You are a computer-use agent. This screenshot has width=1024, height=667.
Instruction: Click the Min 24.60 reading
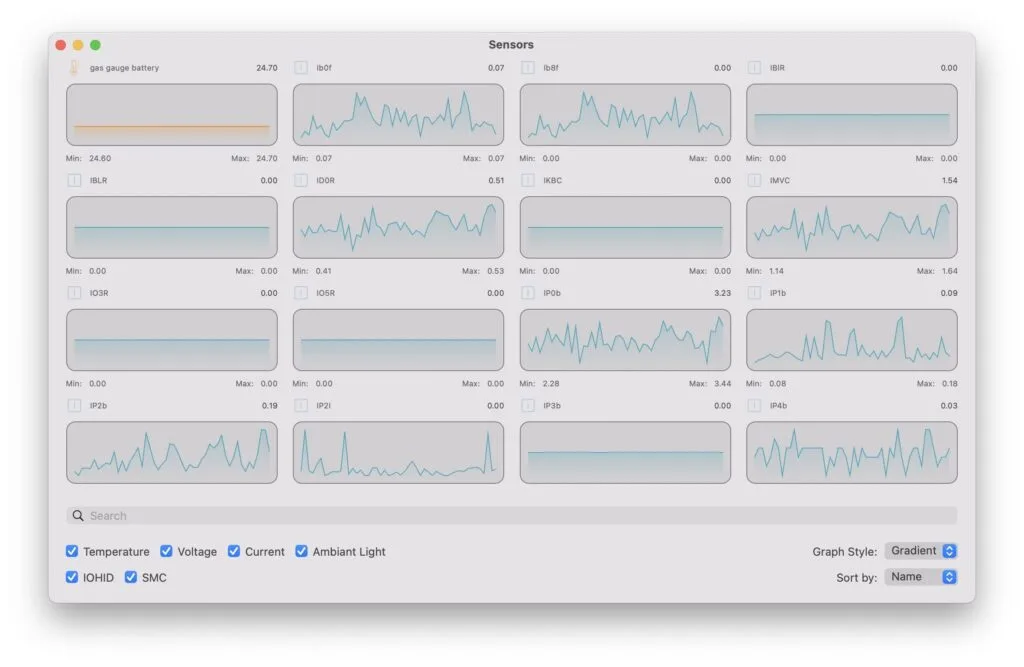[x=88, y=158]
